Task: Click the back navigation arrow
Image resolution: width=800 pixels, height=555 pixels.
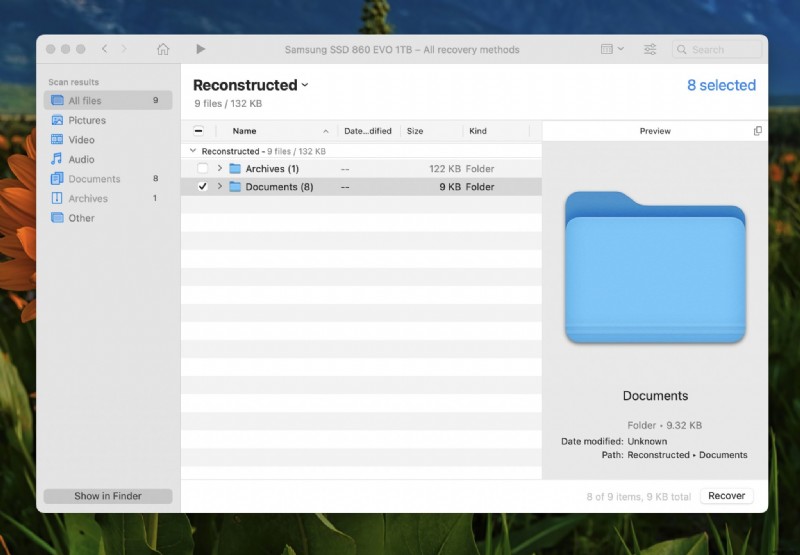Action: (105, 49)
